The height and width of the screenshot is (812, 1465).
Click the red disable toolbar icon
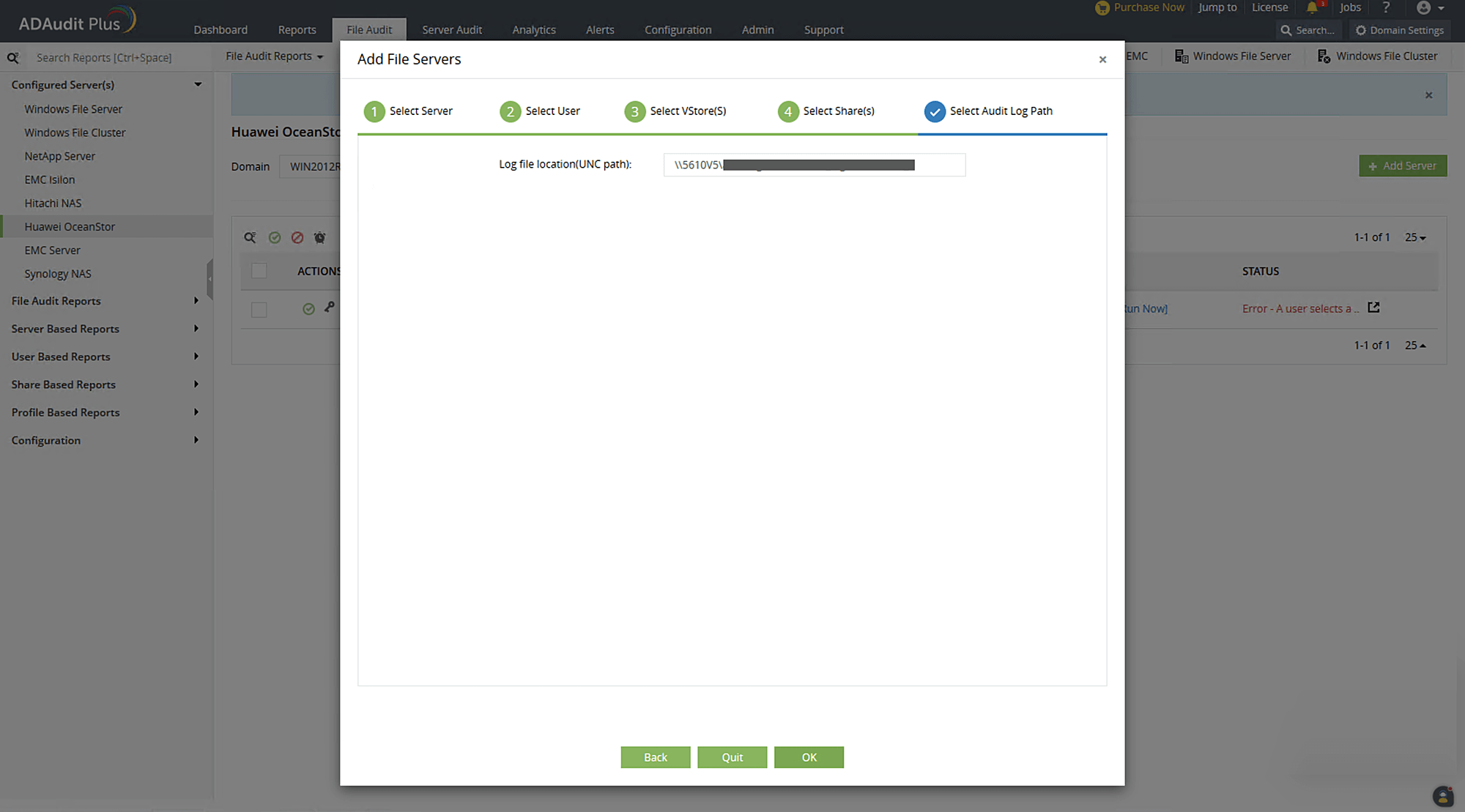(297, 237)
